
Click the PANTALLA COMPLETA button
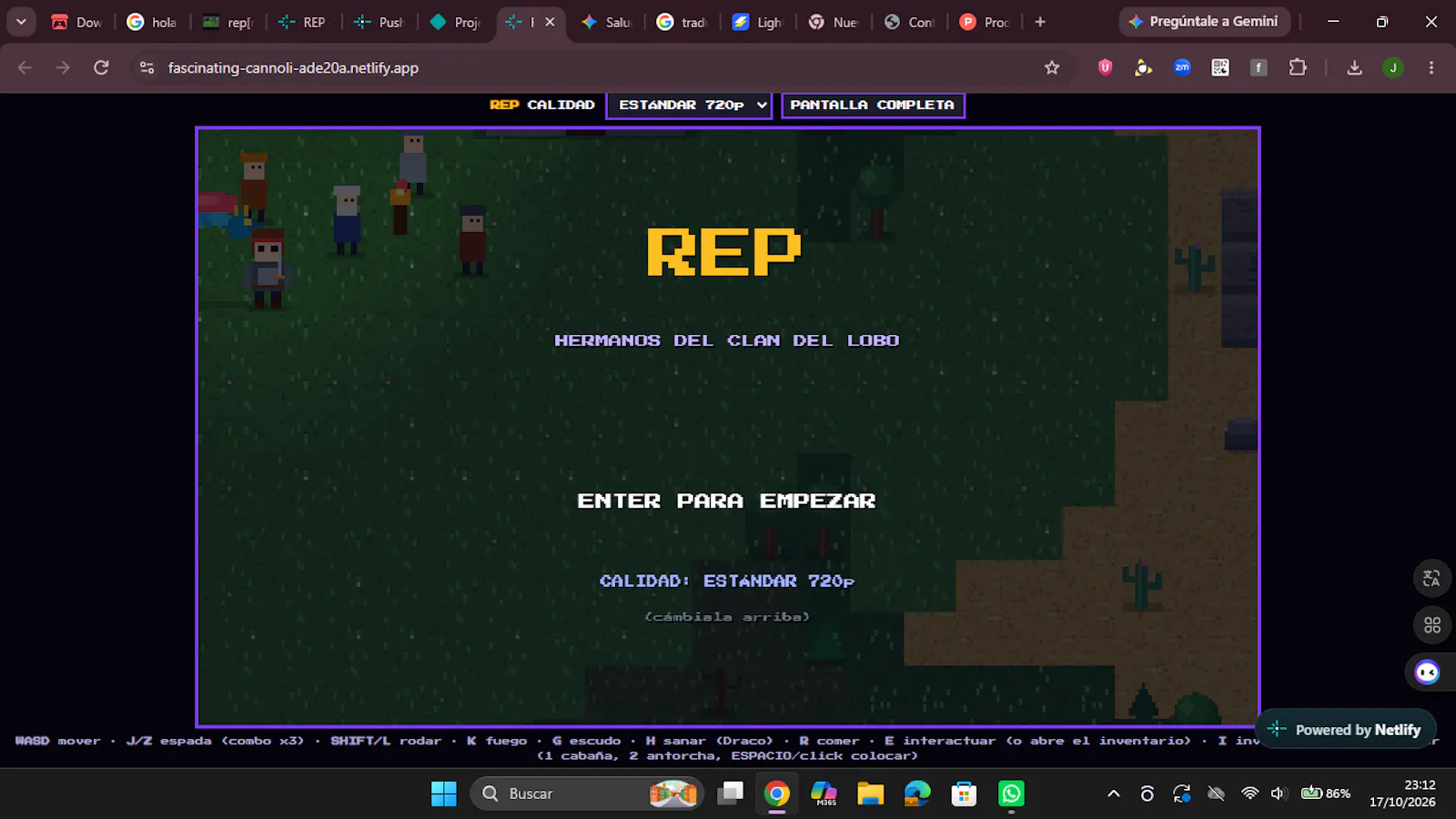[x=873, y=106]
